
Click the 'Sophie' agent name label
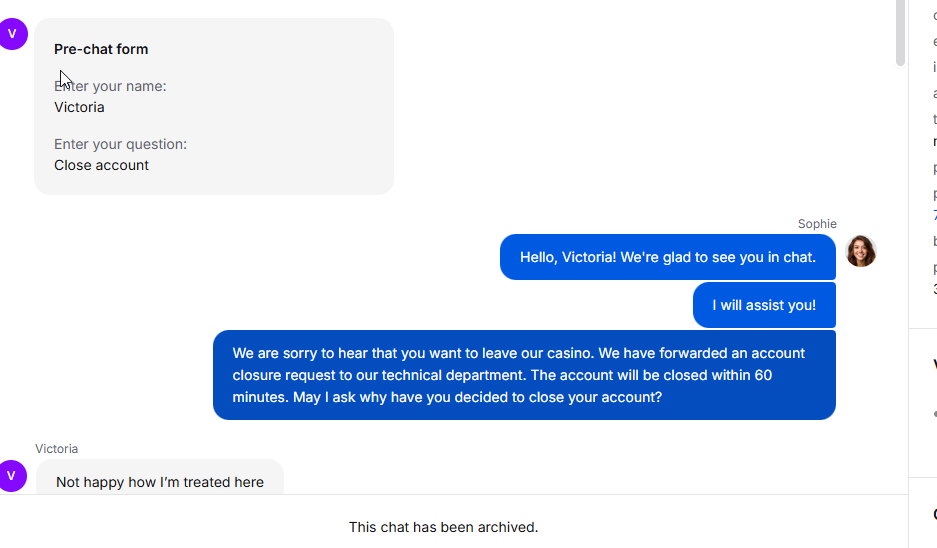tap(817, 224)
